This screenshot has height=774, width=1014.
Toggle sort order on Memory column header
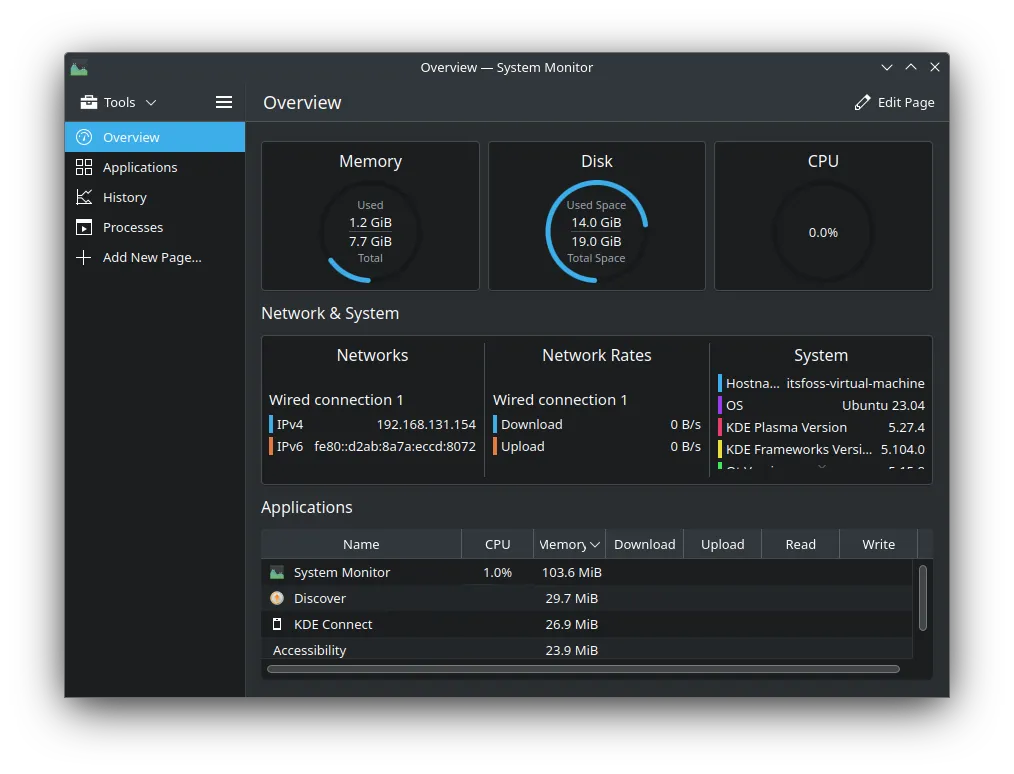[x=569, y=544]
